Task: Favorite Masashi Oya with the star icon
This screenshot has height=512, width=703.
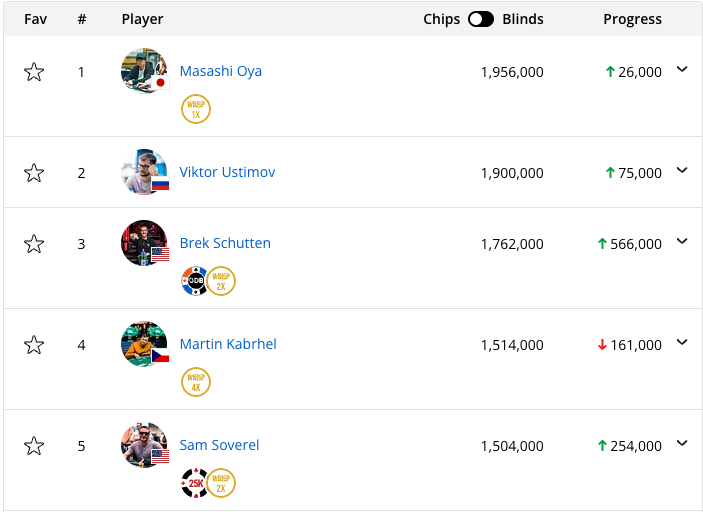Action: coord(34,72)
